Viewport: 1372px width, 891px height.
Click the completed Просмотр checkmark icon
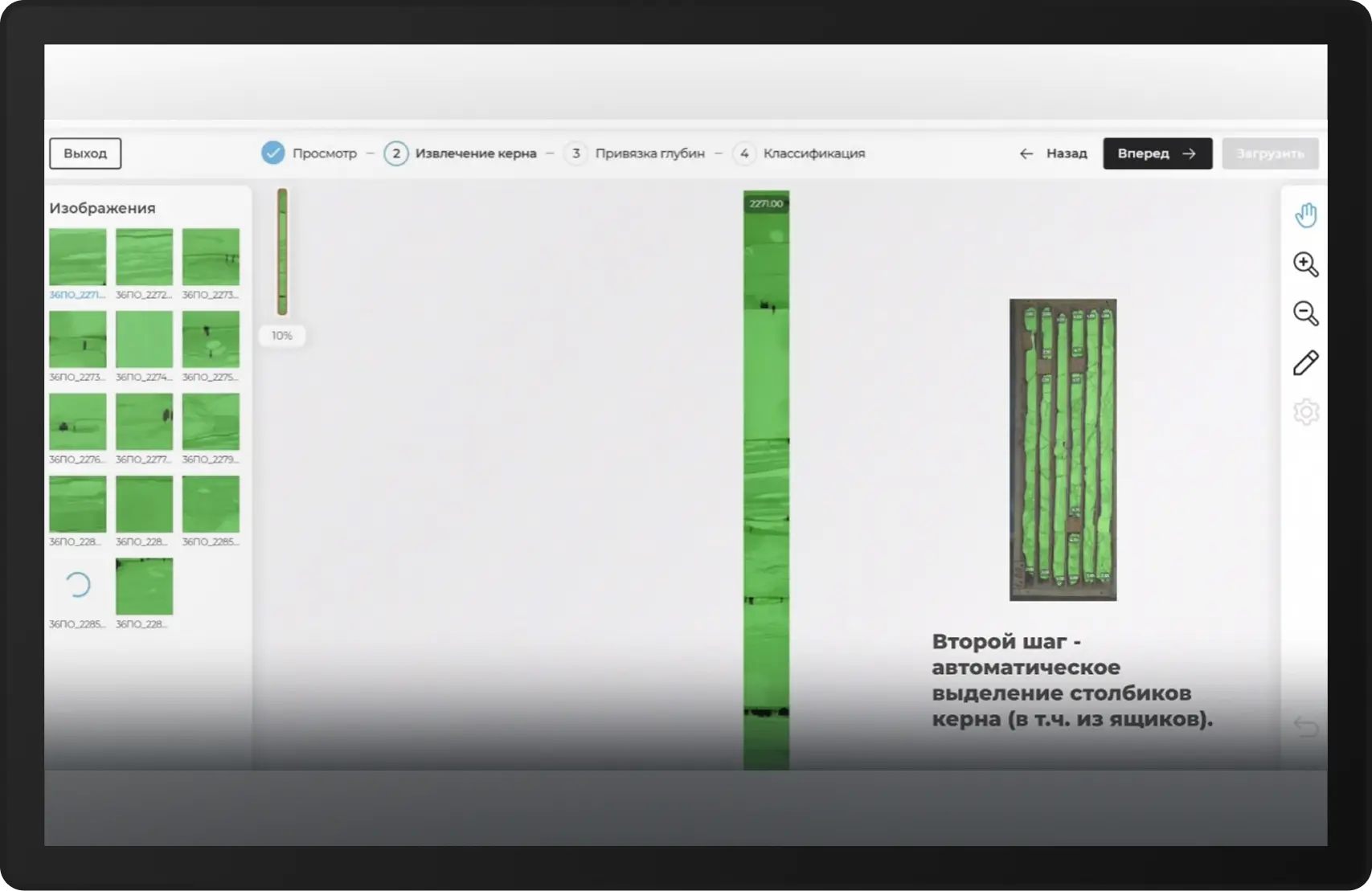273,153
